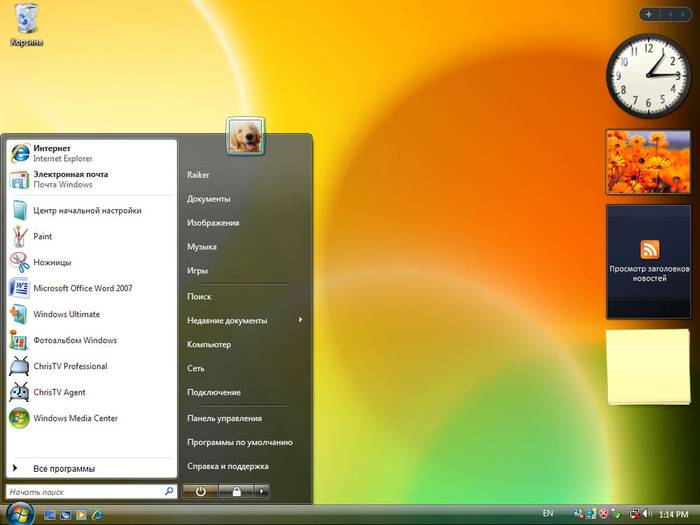Click the flower slideshow gadget thumbnail

(648, 161)
